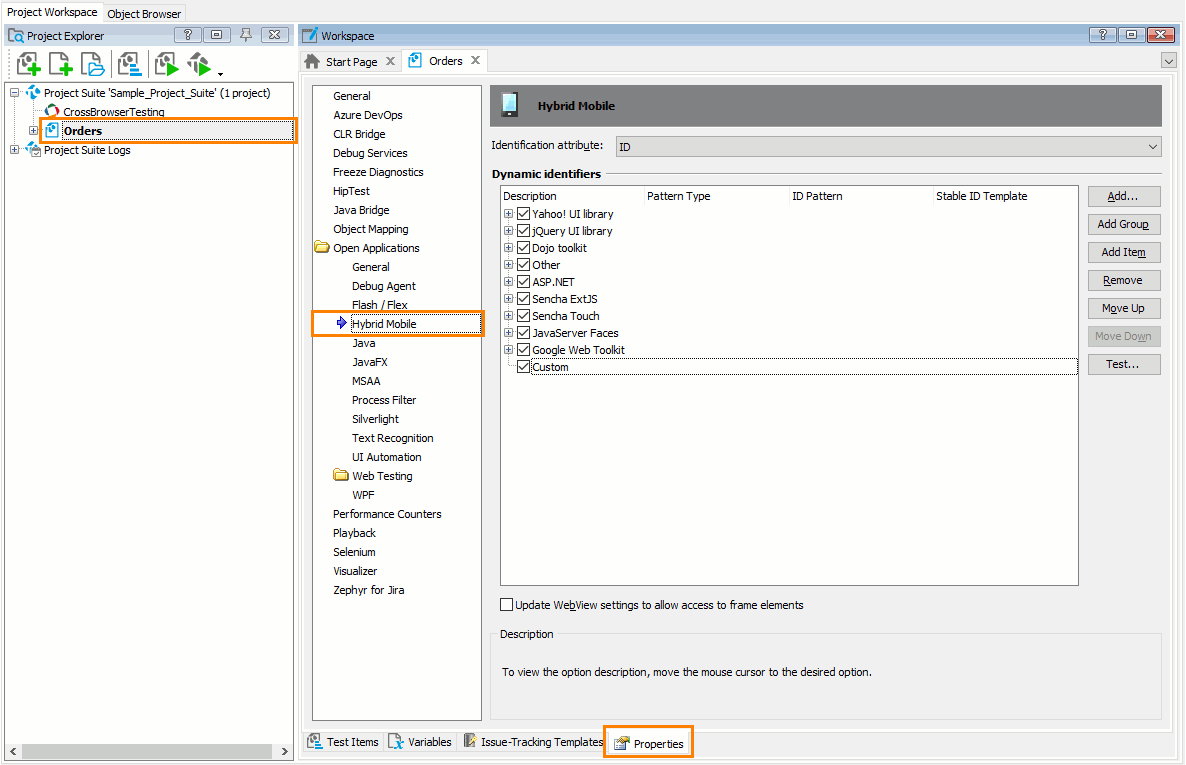
Task: Click the Project Explorer pin icon
Action: coord(246,35)
